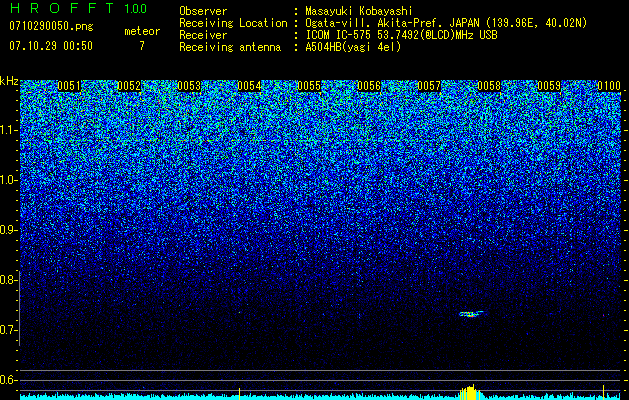Click the 0.6 kHz axis label

click(8, 380)
